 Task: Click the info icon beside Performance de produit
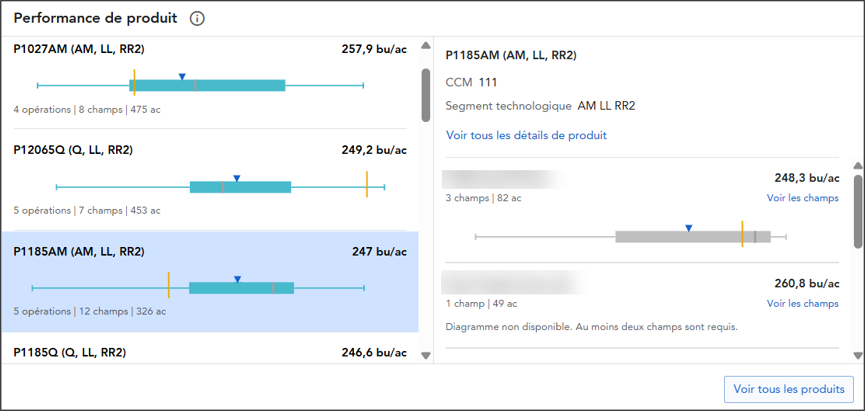pyautogui.click(x=197, y=19)
